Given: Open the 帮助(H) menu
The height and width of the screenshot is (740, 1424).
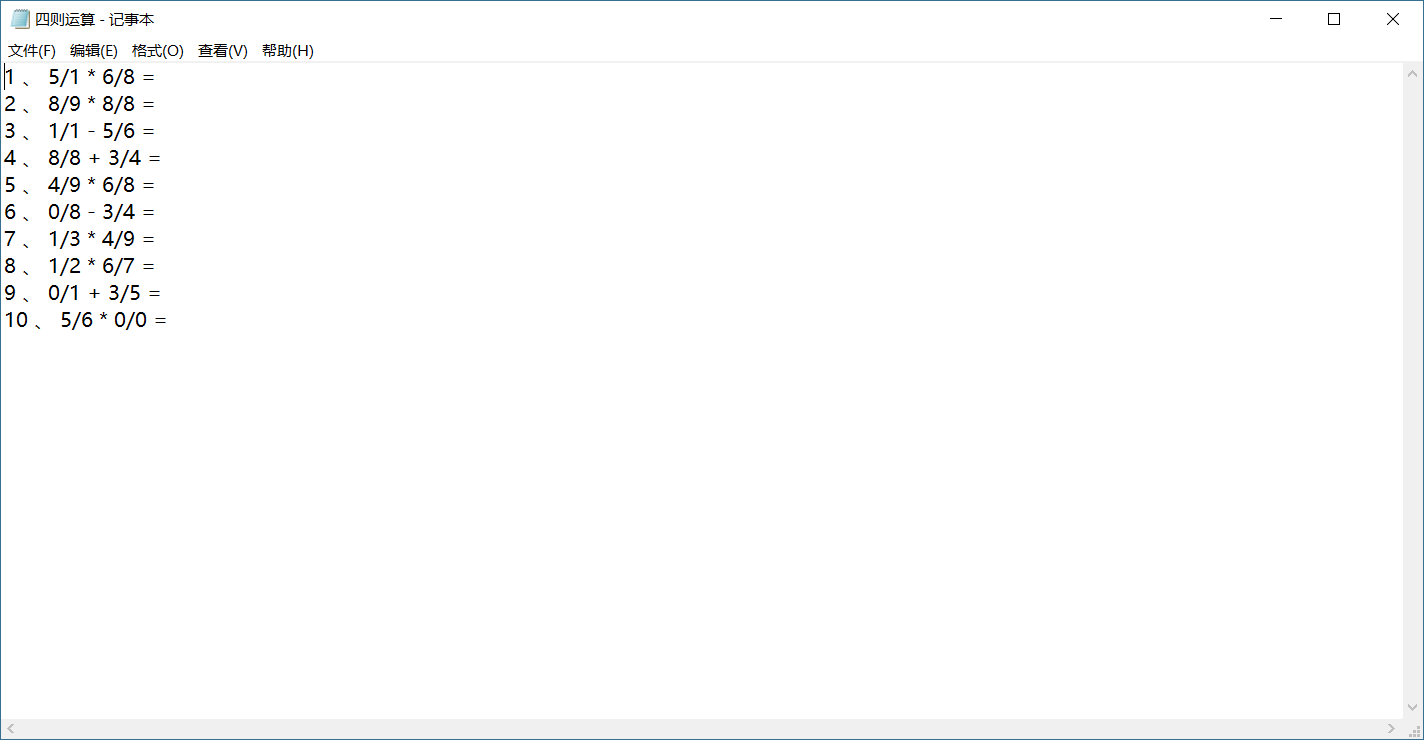Looking at the screenshot, I should pyautogui.click(x=288, y=51).
